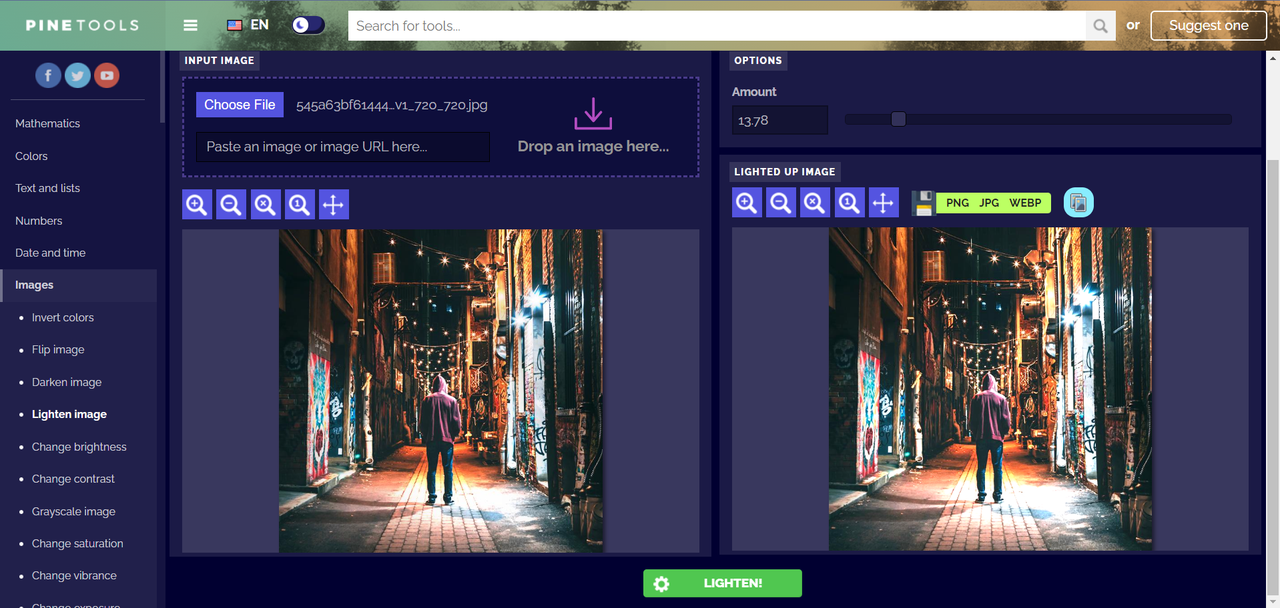Click the input image preview

point(441,391)
